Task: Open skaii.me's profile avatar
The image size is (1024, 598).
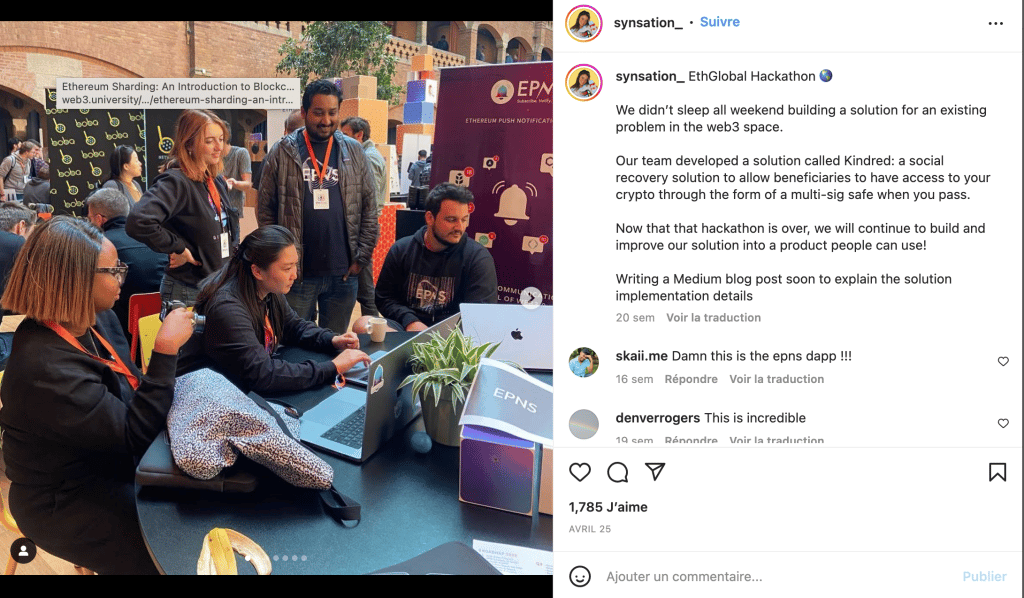Action: pyautogui.click(x=583, y=362)
